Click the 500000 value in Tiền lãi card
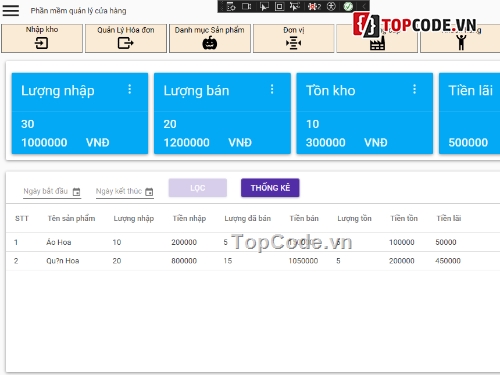This screenshot has width=500, height=375. coord(468,143)
